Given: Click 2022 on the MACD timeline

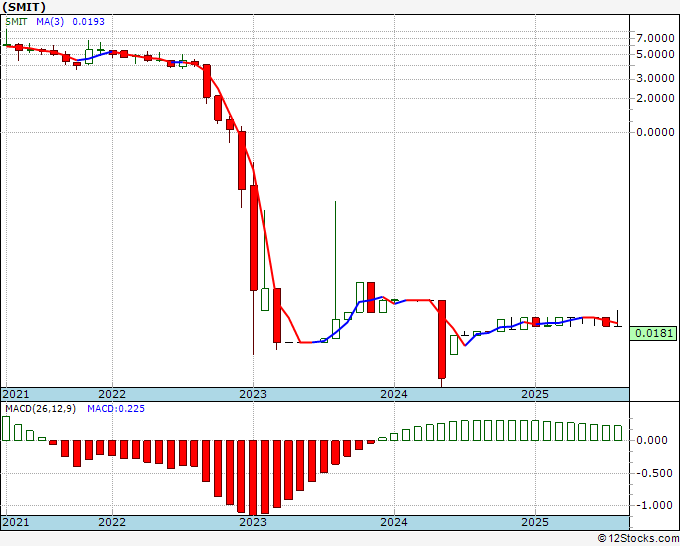Looking at the screenshot, I should 112,522.
